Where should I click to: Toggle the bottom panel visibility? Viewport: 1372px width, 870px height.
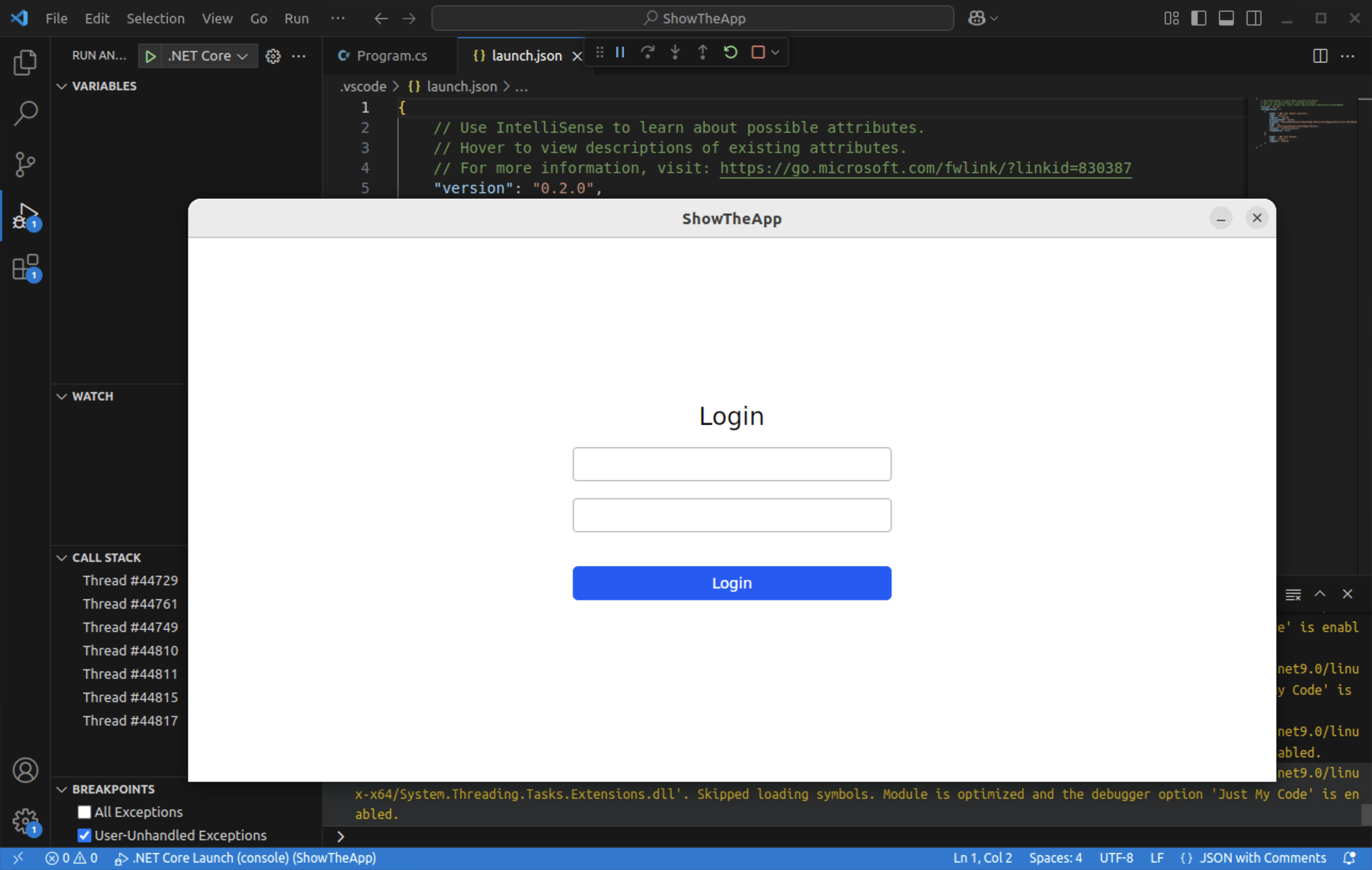click(x=1226, y=18)
